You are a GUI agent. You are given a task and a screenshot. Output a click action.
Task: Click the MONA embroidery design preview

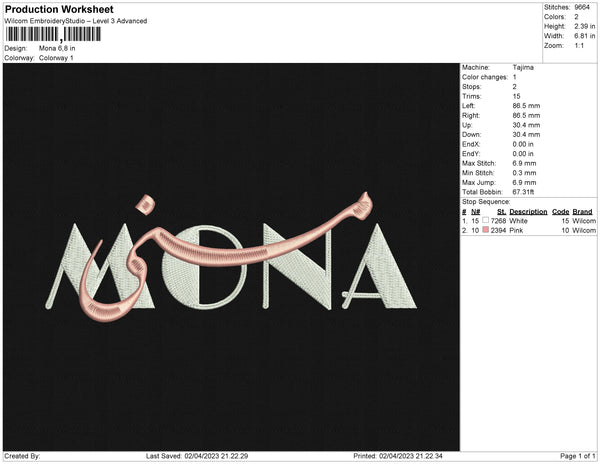(x=231, y=257)
